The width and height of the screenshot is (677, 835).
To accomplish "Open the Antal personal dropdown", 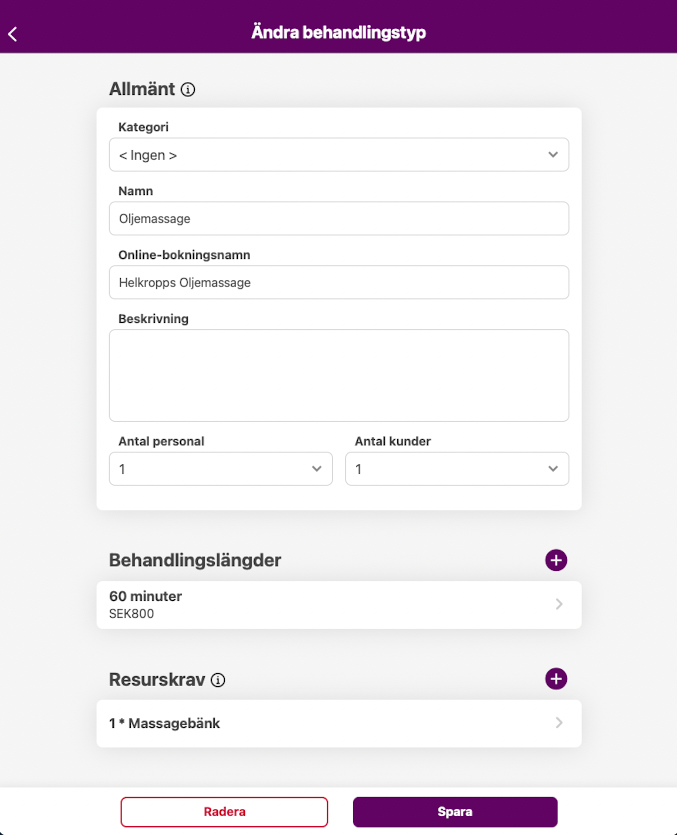I will tap(220, 469).
